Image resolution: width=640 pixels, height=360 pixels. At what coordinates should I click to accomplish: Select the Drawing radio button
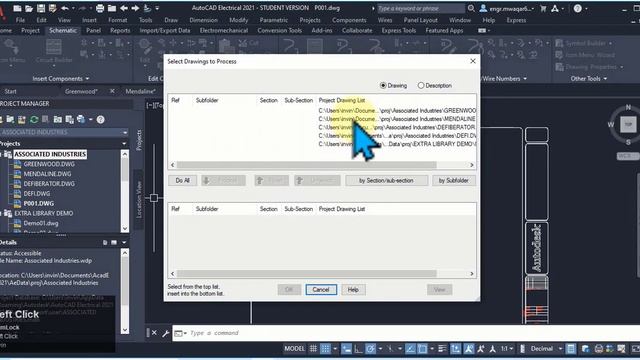point(383,86)
